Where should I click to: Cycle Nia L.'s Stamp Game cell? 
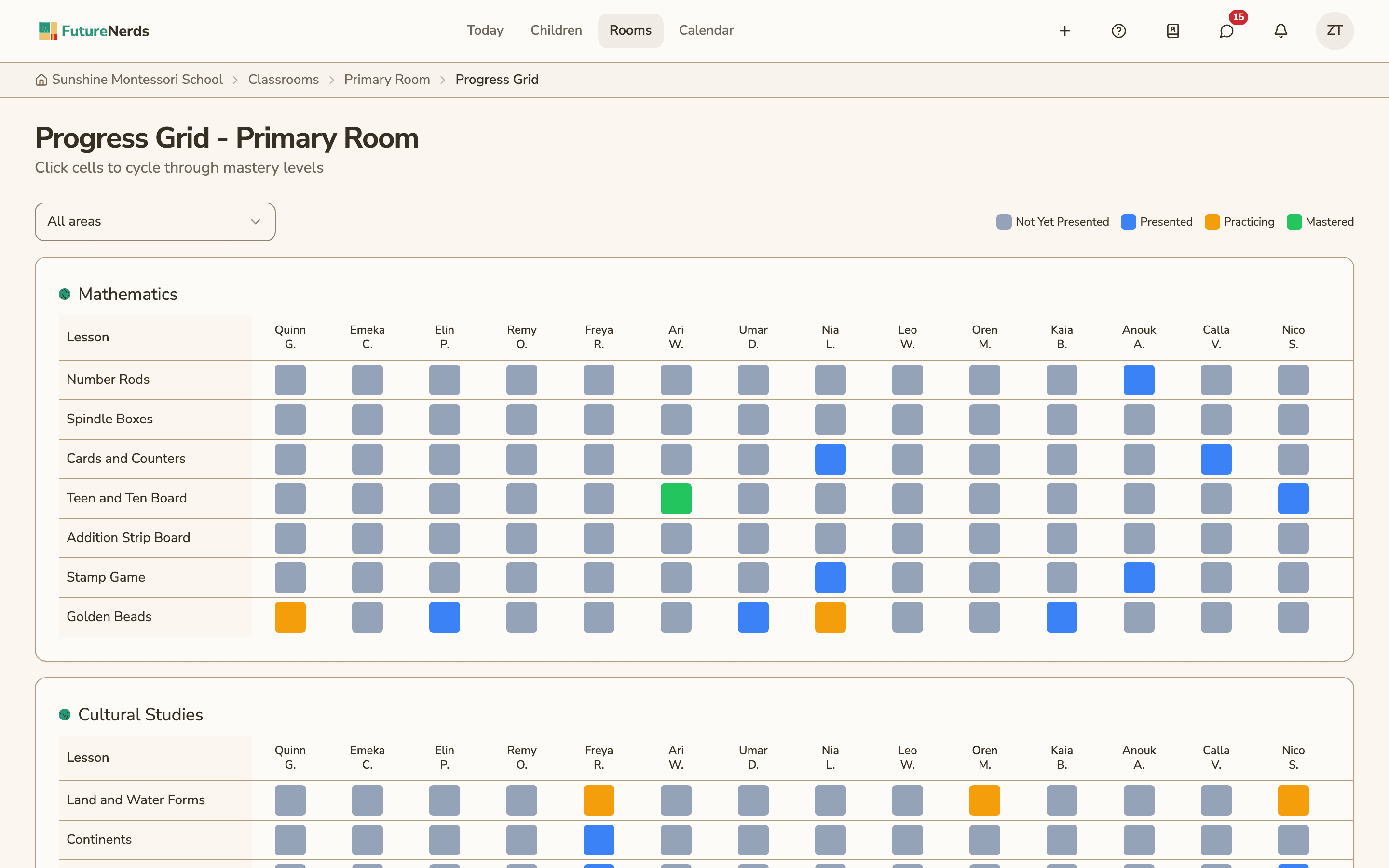coord(830,578)
